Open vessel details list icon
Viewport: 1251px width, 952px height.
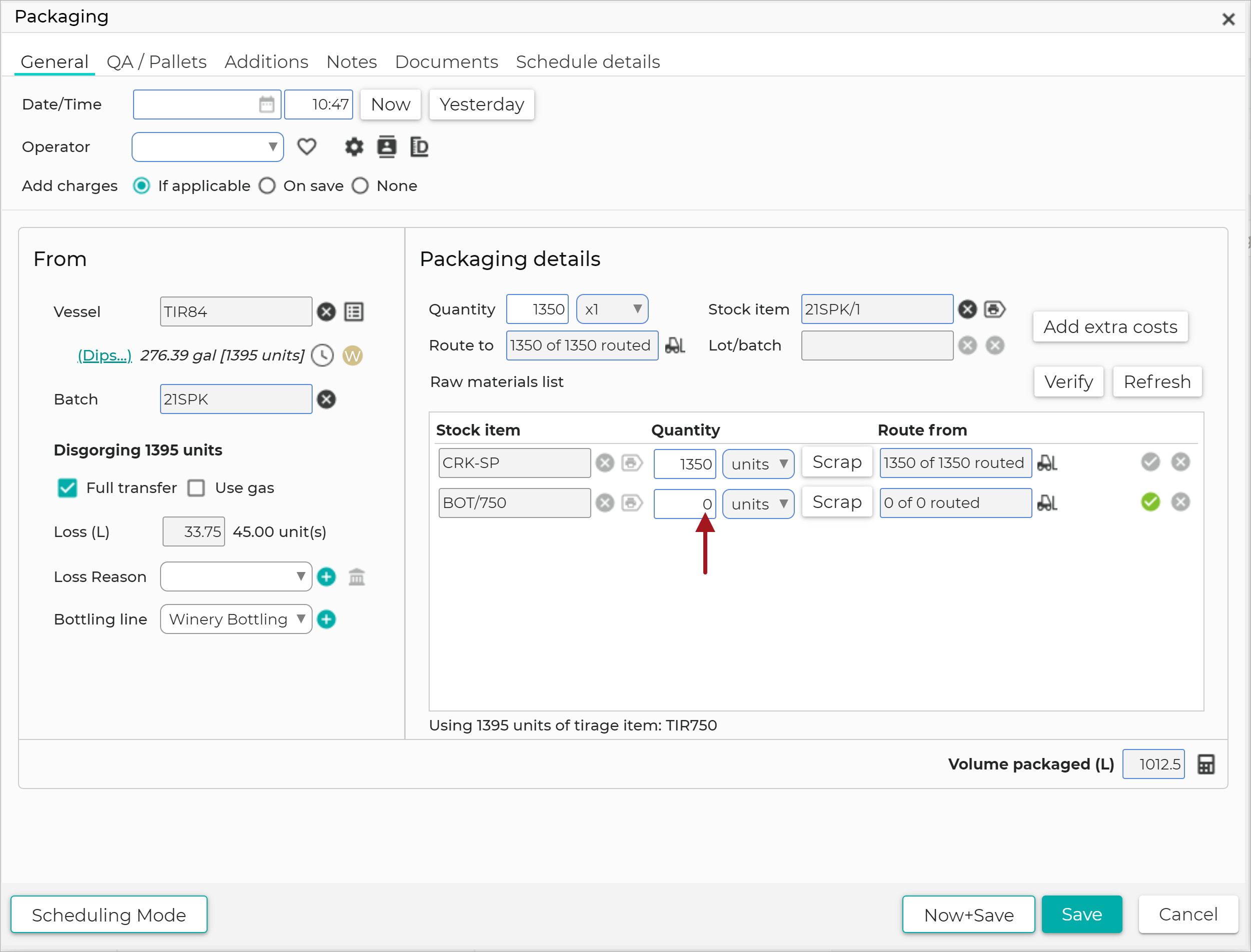(x=354, y=311)
